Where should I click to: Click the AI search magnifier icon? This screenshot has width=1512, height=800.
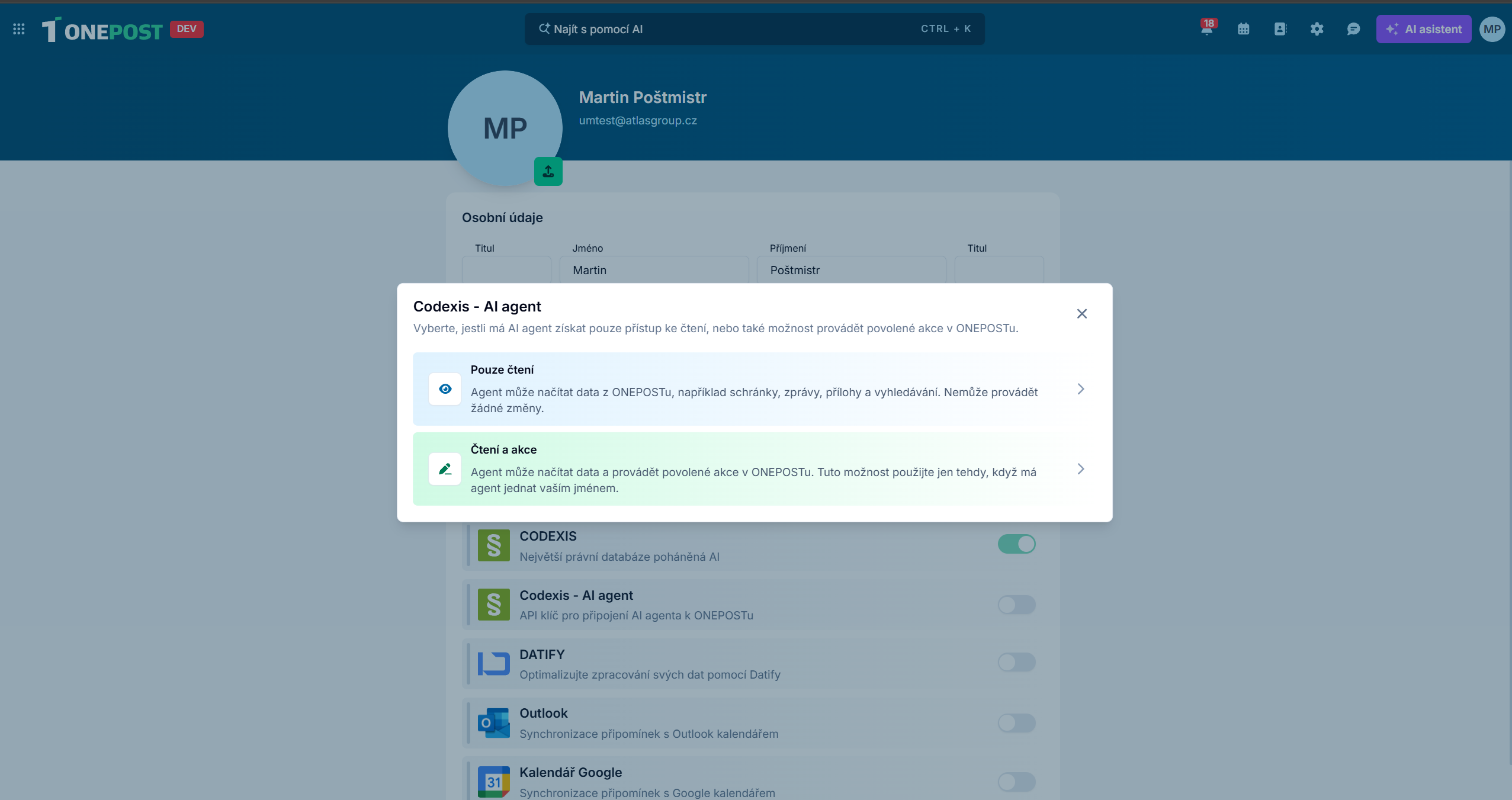pyautogui.click(x=544, y=29)
